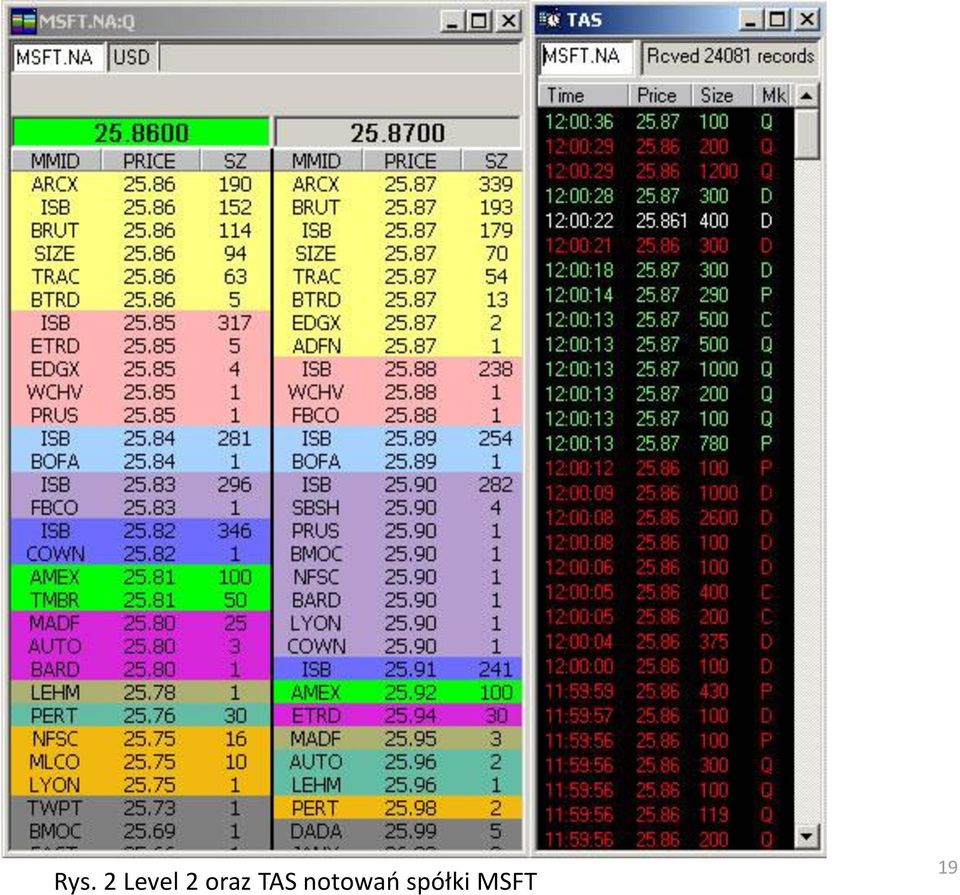Click the bid-side MMID column header
The height and width of the screenshot is (895, 960).
[56, 161]
